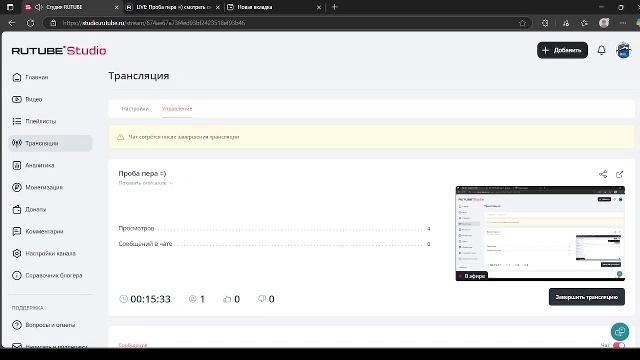This screenshot has height=360, width=640.
Task: Click the audio-playing icon on Студия RUTUBE tab
Action: 39,7
